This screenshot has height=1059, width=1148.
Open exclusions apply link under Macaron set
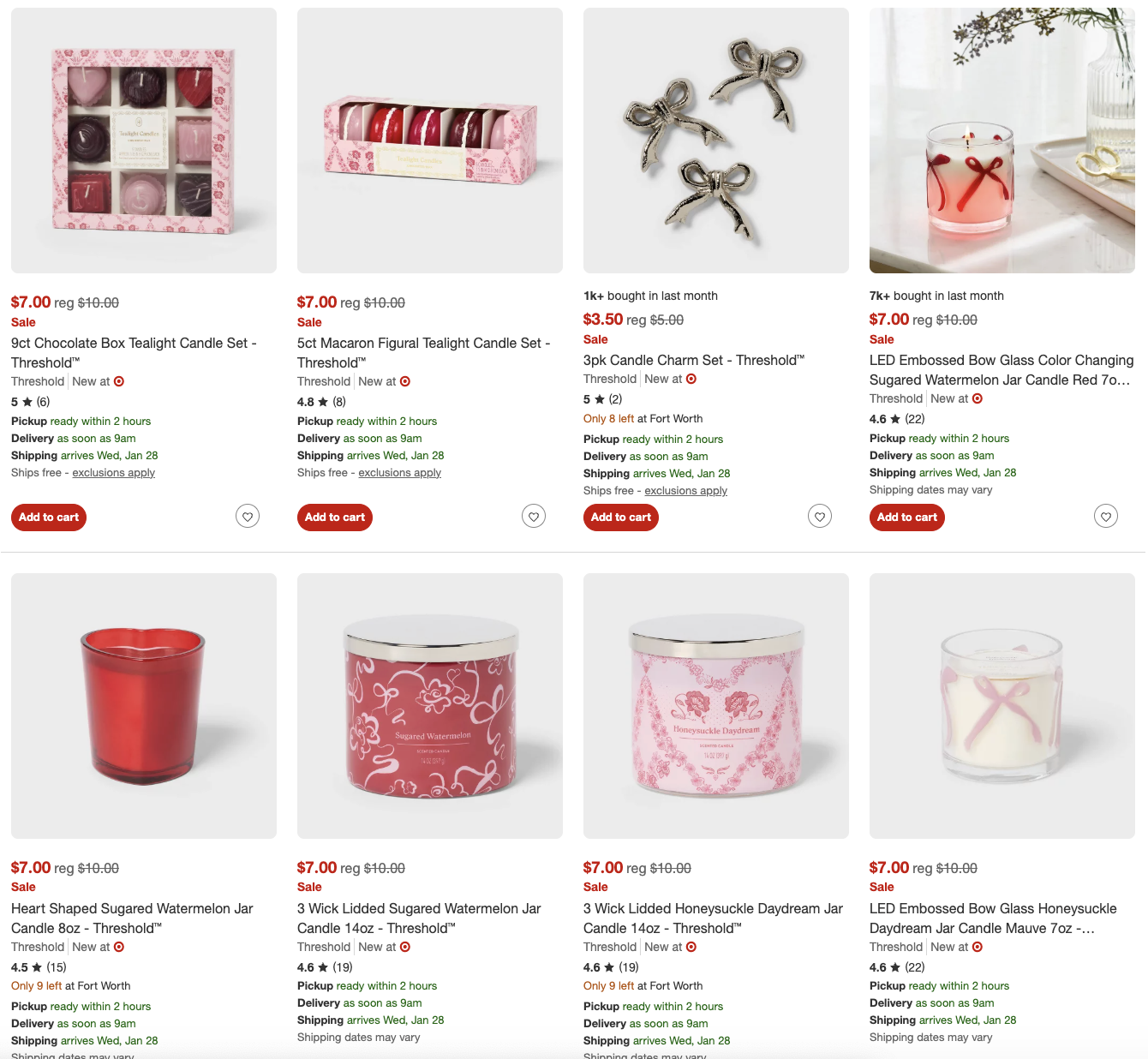(x=400, y=473)
